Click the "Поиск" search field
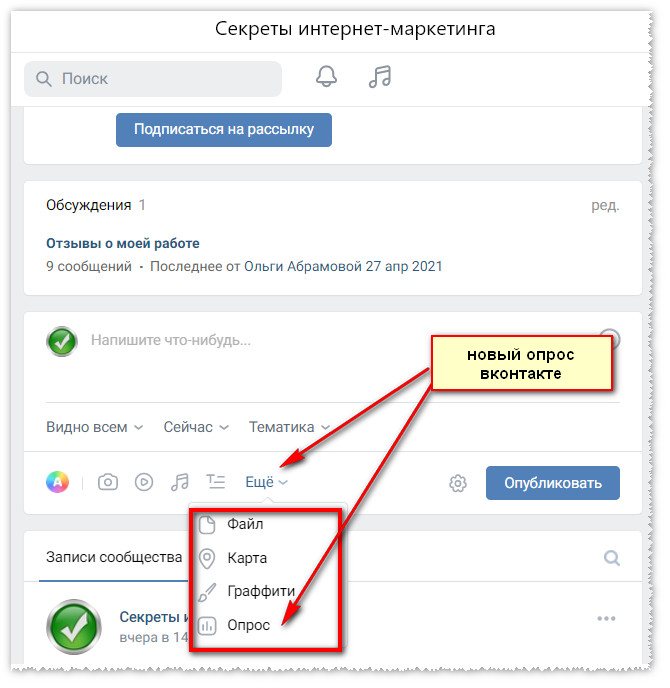 pyautogui.click(x=153, y=79)
